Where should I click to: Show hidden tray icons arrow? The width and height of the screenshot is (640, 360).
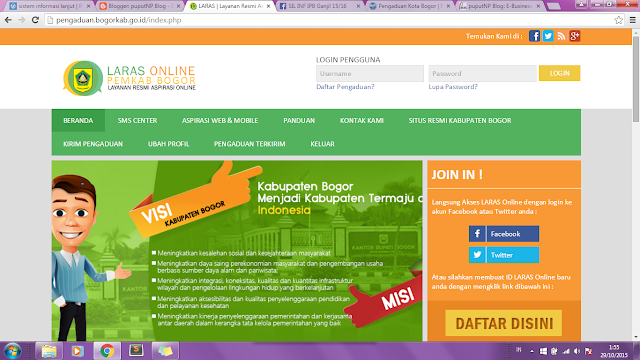pos(532,351)
